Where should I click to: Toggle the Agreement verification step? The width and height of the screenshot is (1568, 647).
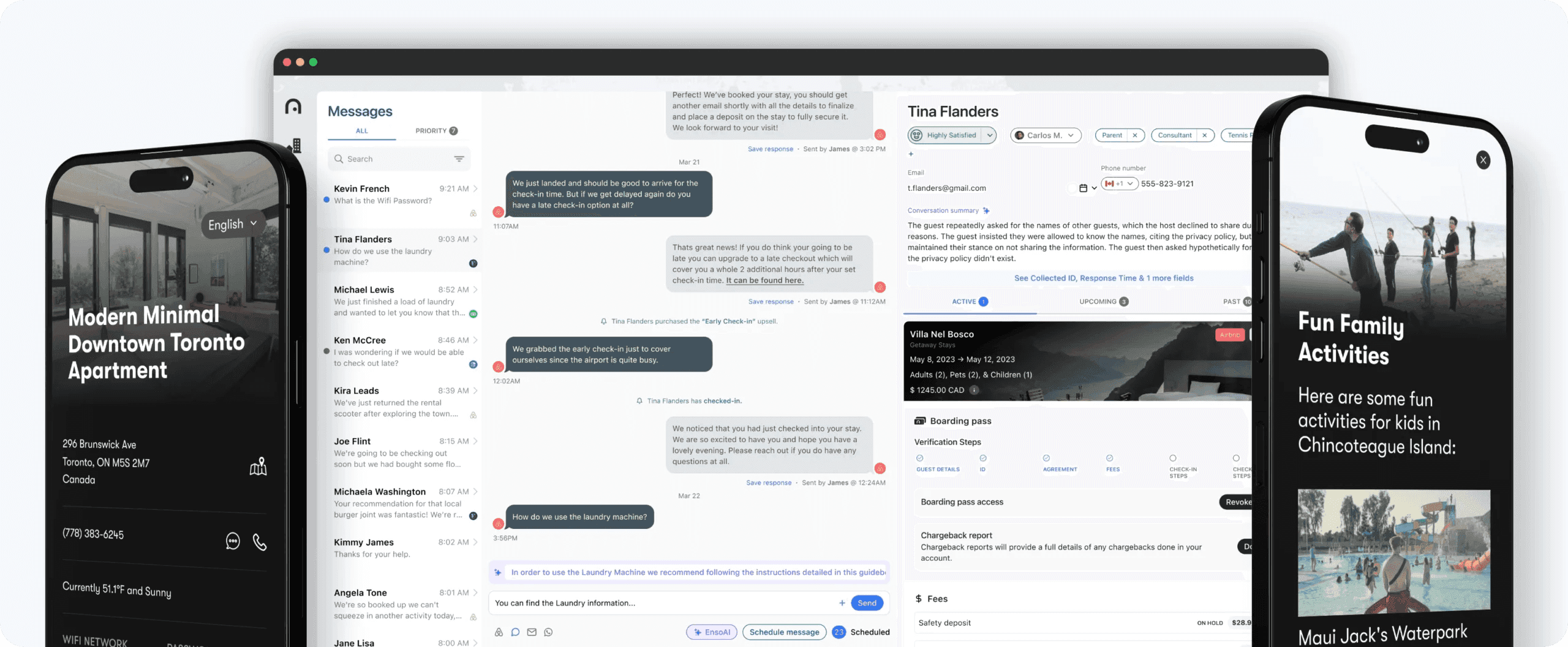coord(1046,458)
